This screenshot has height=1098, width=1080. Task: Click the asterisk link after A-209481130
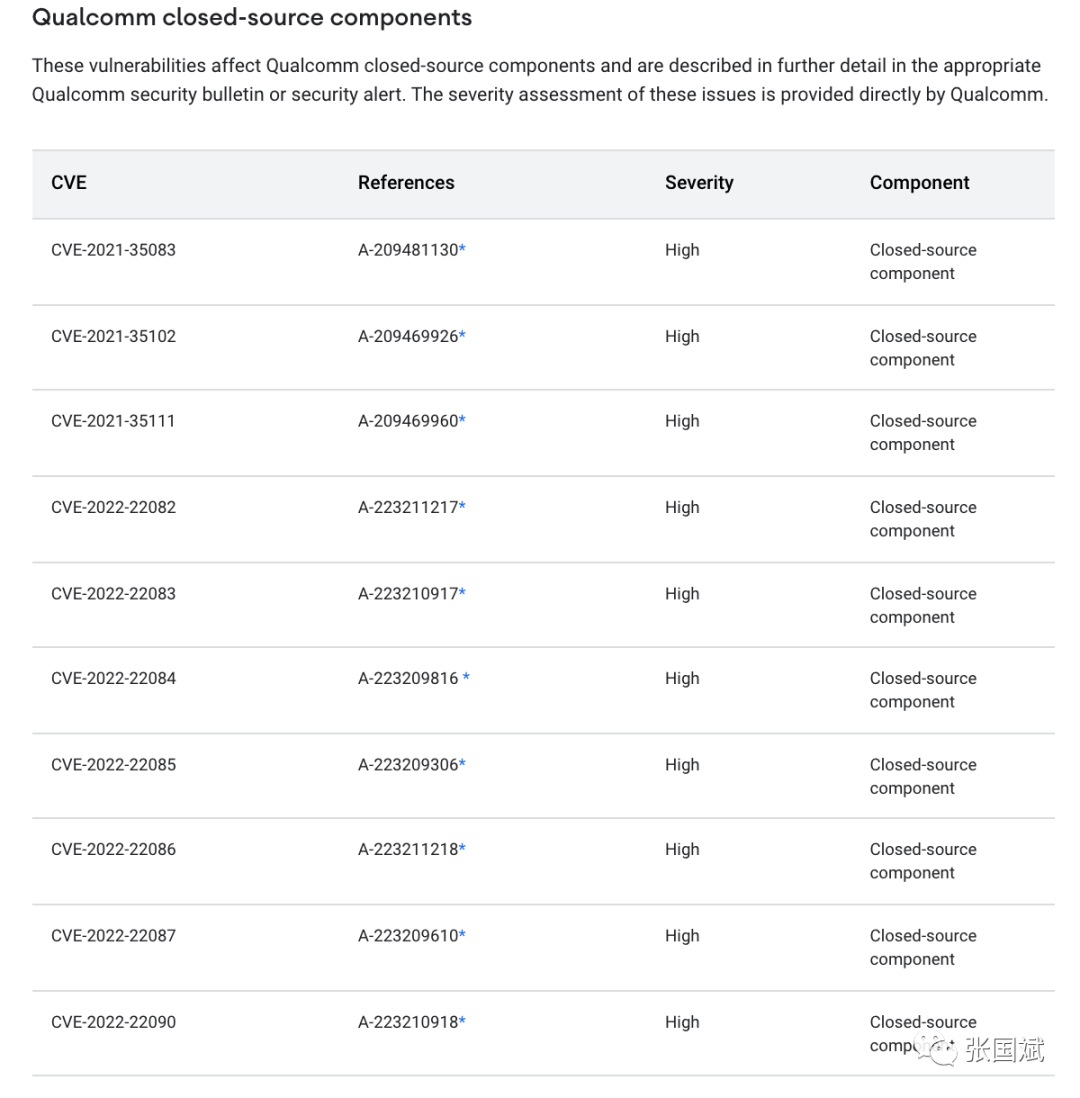click(x=462, y=249)
